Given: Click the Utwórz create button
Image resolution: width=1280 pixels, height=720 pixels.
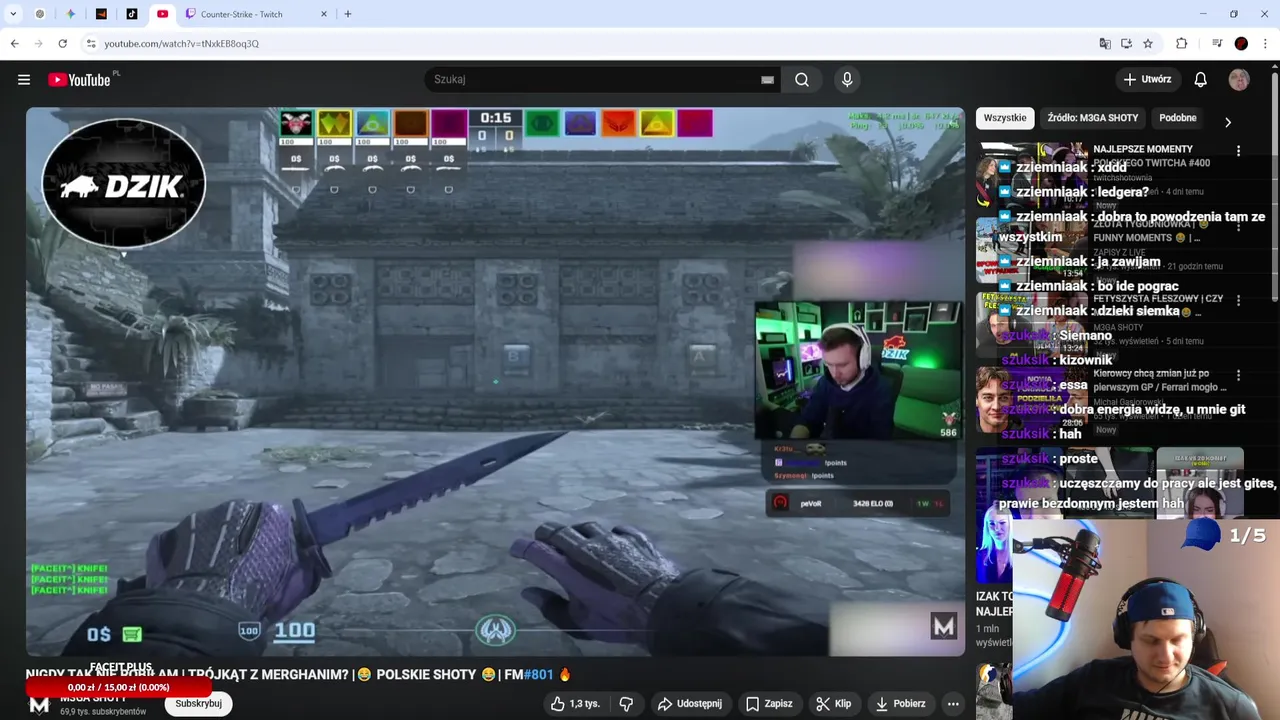Looking at the screenshot, I should click(1147, 80).
